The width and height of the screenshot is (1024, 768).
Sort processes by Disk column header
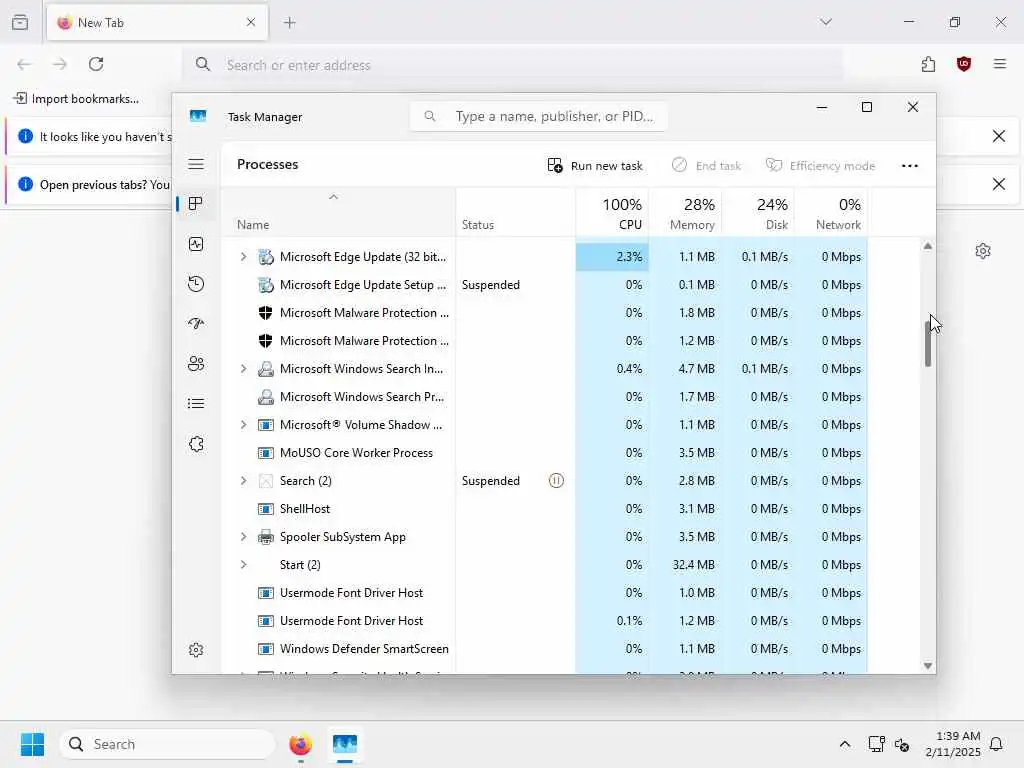coord(758,214)
